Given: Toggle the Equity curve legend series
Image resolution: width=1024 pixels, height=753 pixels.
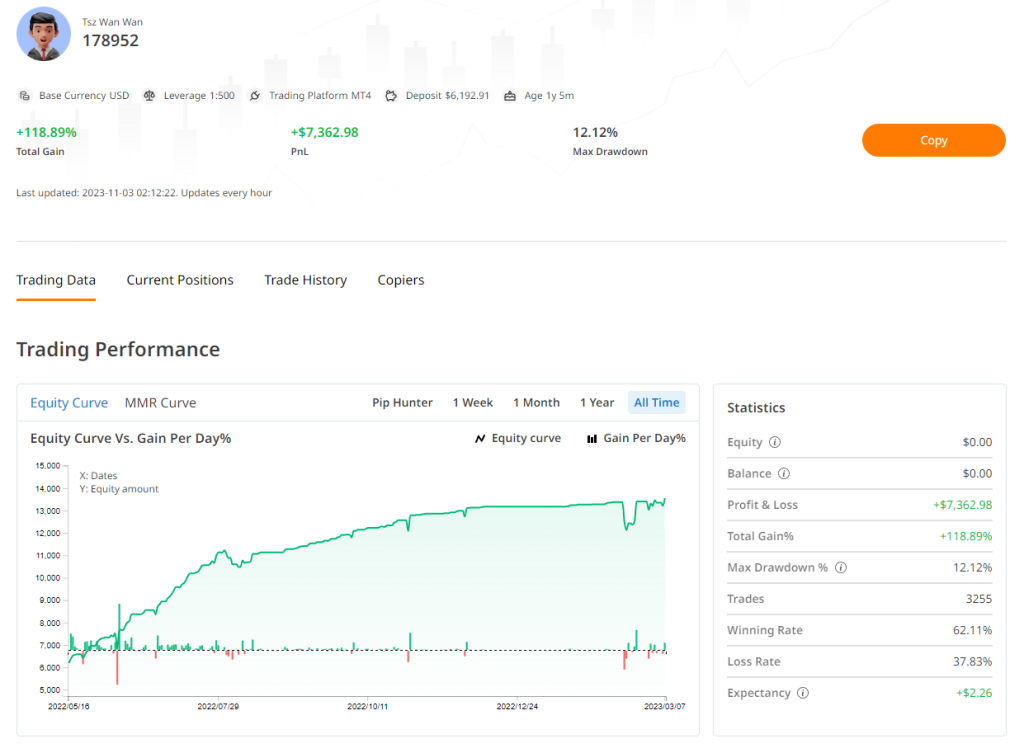Looking at the screenshot, I should [x=517, y=438].
